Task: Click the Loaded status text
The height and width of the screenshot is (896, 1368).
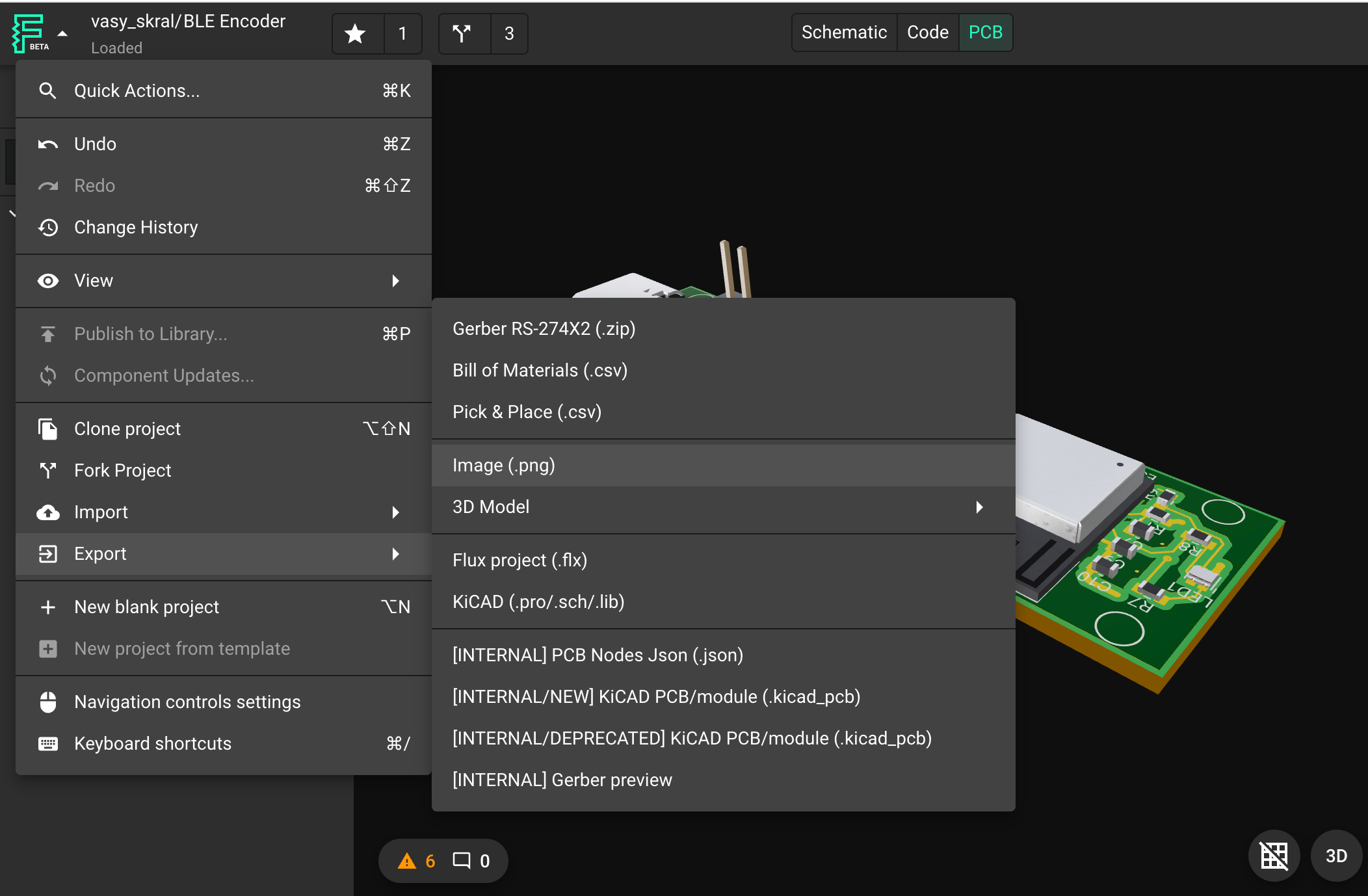Action: [116, 48]
